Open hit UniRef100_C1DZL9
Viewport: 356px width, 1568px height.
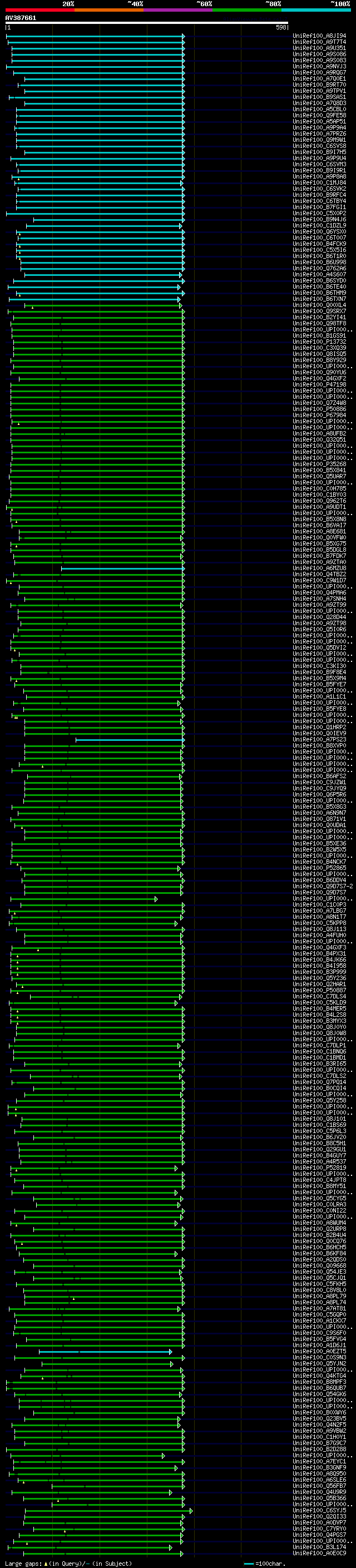319,226
